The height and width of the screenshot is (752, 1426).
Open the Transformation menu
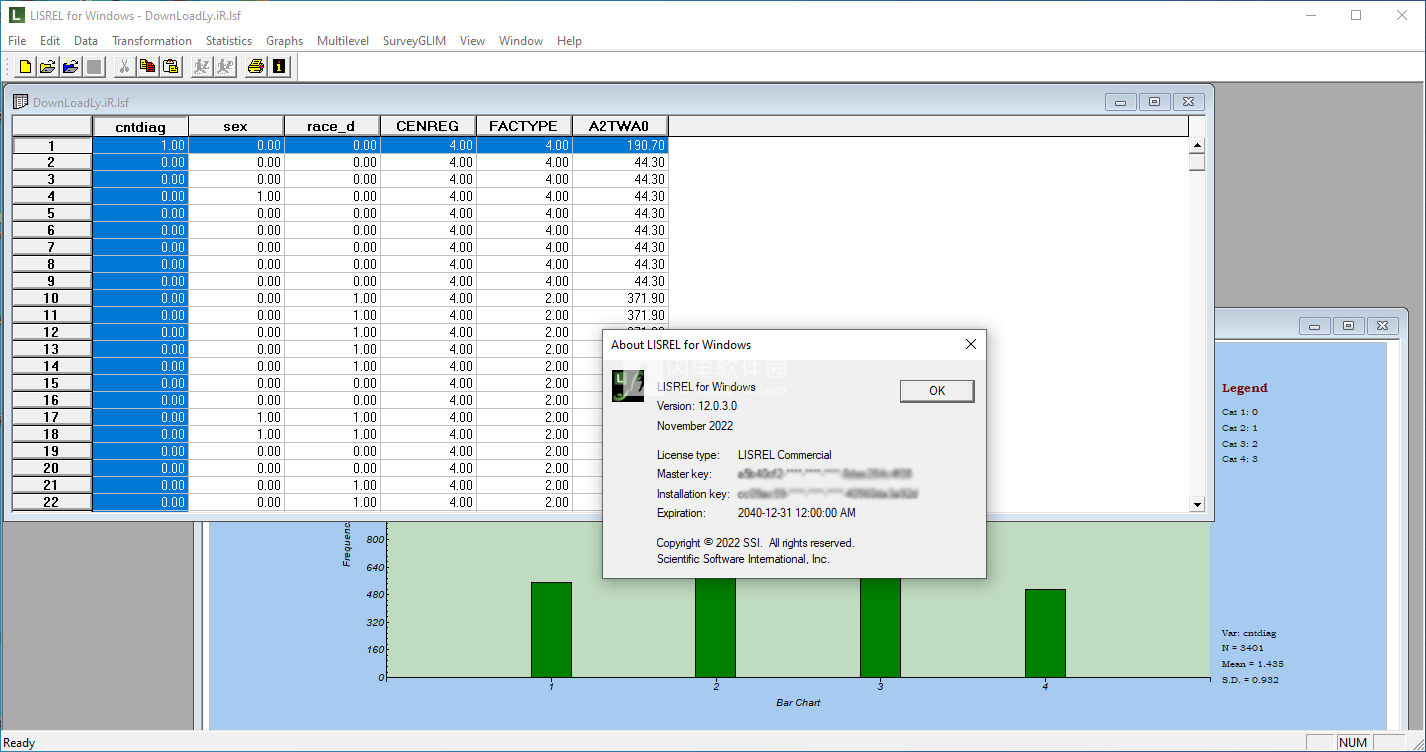pos(152,41)
